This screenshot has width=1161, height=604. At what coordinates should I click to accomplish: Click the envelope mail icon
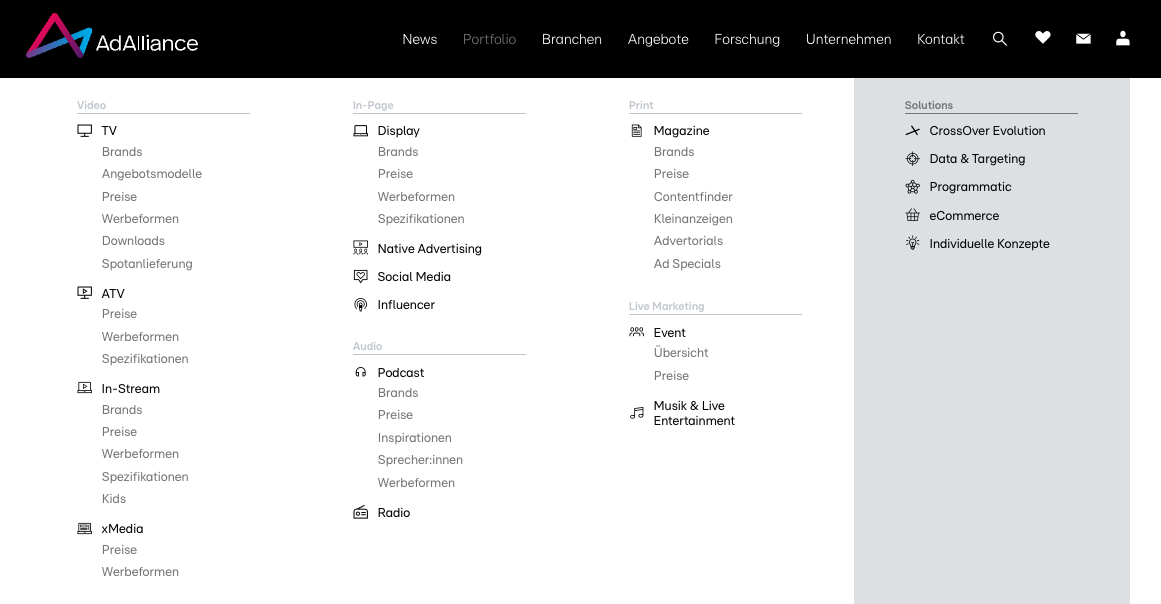[x=1083, y=39]
